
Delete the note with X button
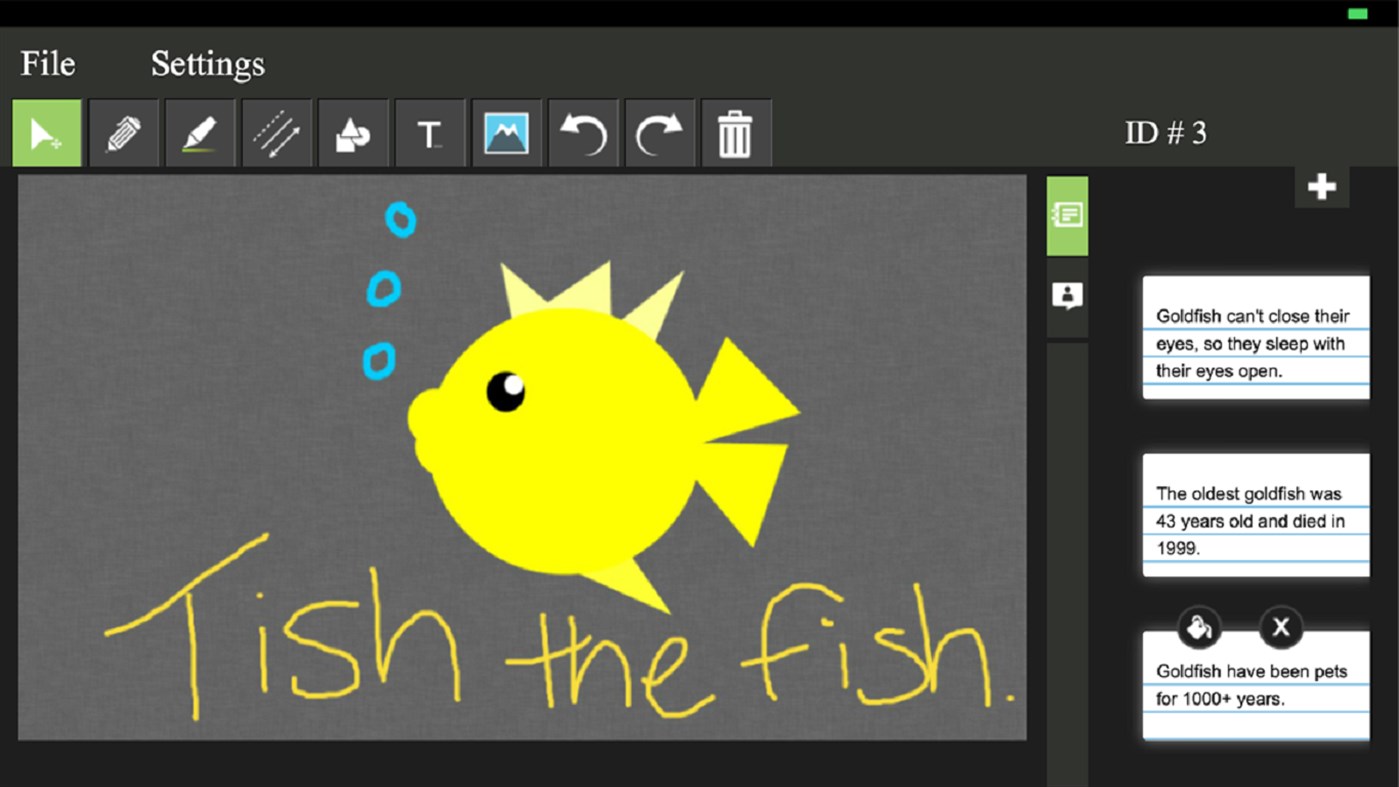(1280, 628)
